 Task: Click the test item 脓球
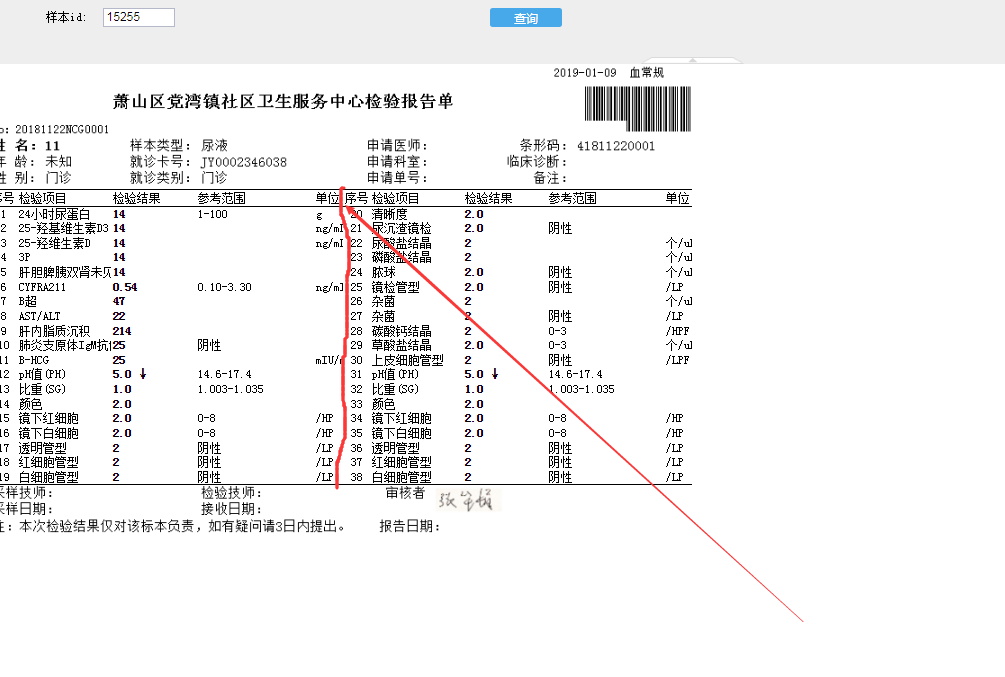(383, 272)
